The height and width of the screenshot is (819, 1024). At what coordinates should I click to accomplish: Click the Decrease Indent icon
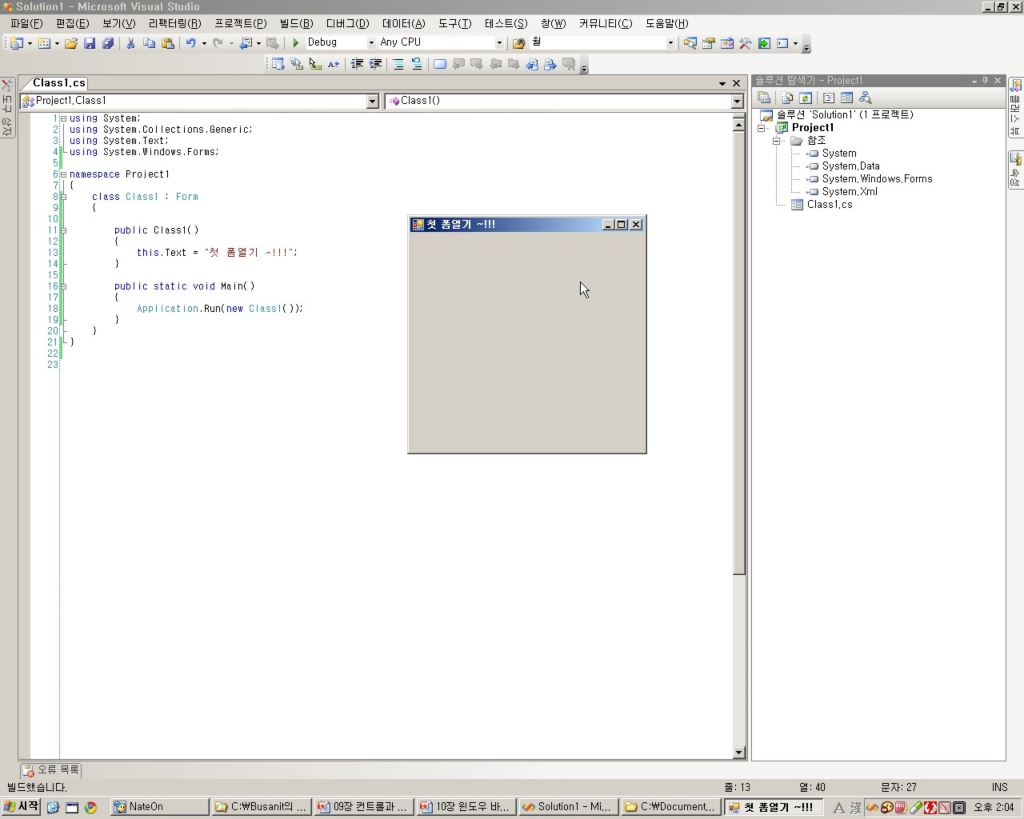(x=357, y=64)
